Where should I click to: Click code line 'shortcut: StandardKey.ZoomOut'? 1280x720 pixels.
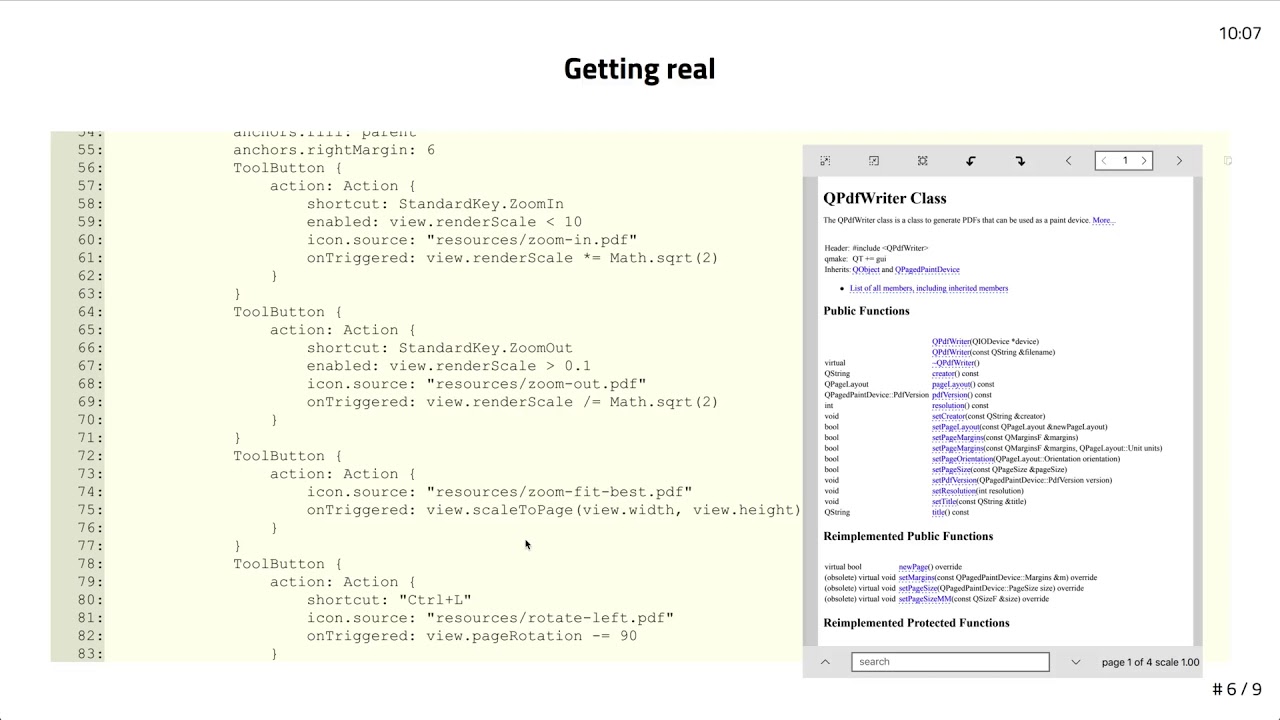pyautogui.click(x=440, y=348)
